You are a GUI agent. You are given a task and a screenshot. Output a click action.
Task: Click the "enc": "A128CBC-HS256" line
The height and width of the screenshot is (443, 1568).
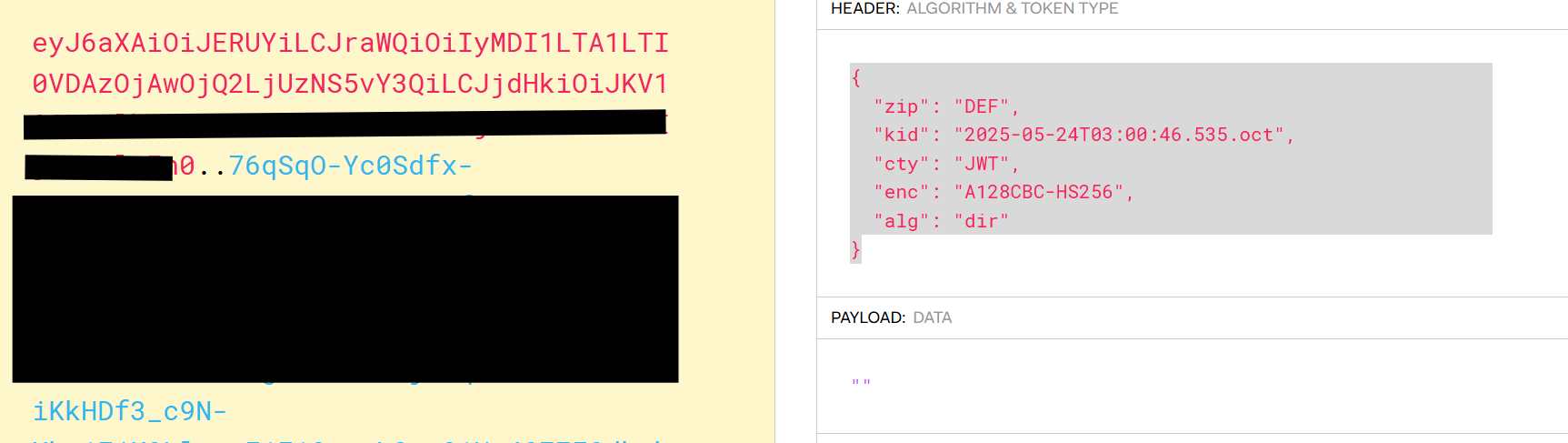(x=1004, y=192)
